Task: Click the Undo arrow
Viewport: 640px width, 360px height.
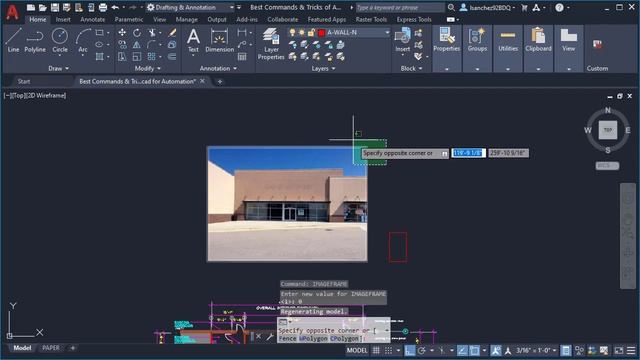Action: click(x=115, y=7)
